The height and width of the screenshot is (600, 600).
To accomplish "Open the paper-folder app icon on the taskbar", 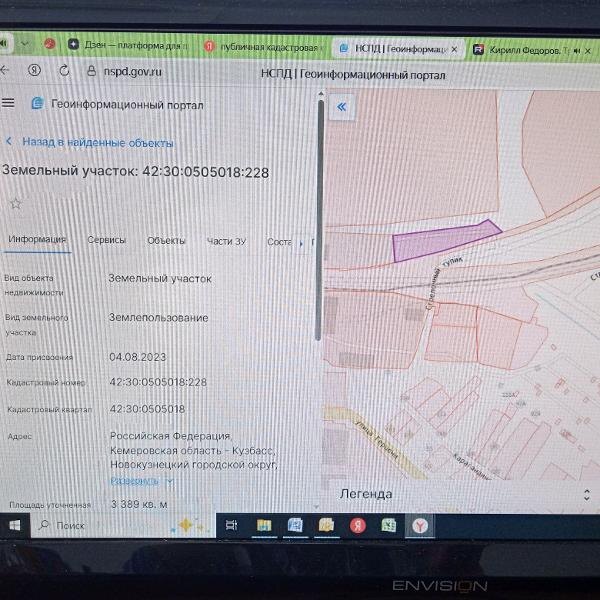I will pos(326,525).
